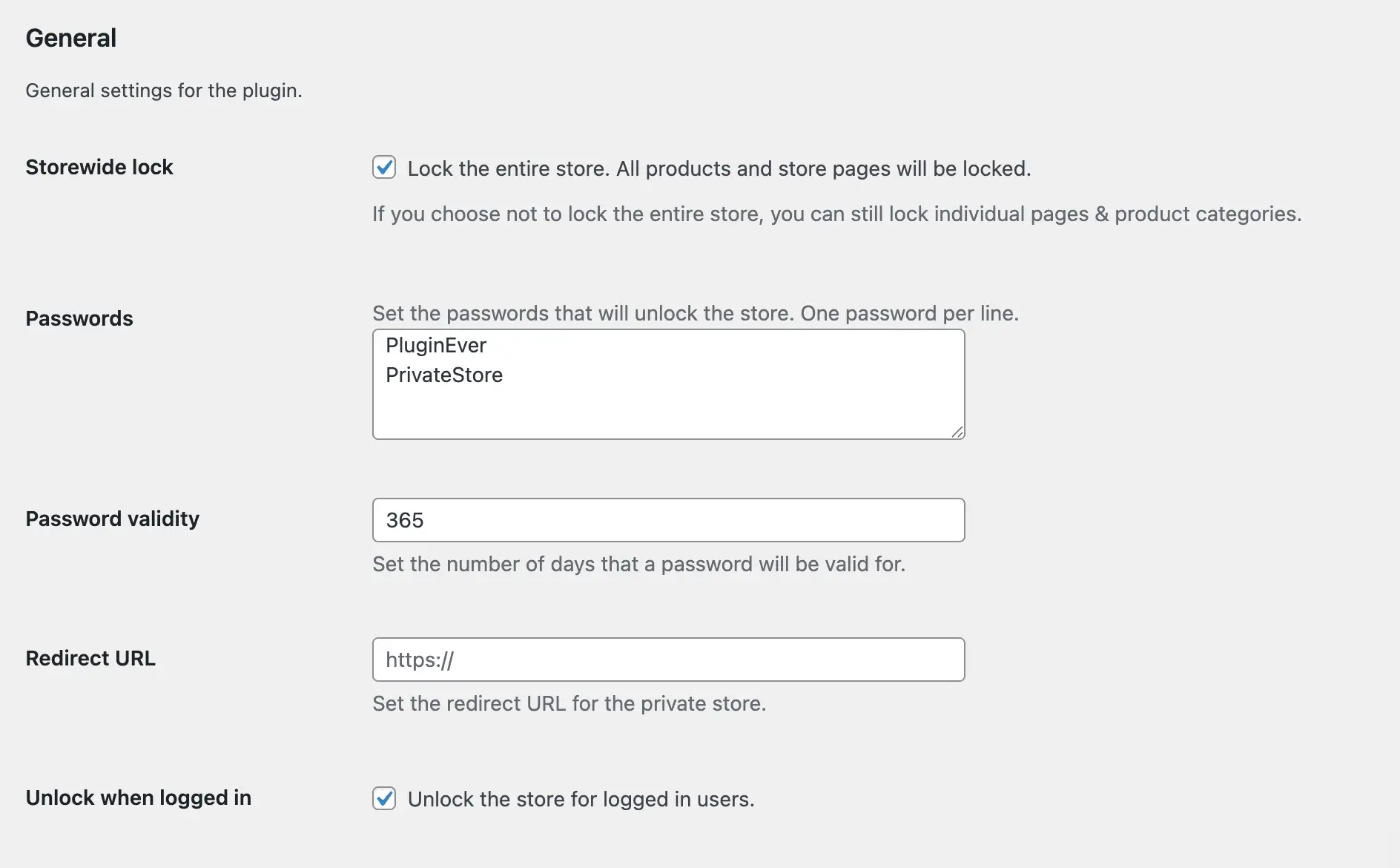The height and width of the screenshot is (868, 1400).
Task: Click the 'Redirect URL' setting label
Action: pyautogui.click(x=90, y=659)
